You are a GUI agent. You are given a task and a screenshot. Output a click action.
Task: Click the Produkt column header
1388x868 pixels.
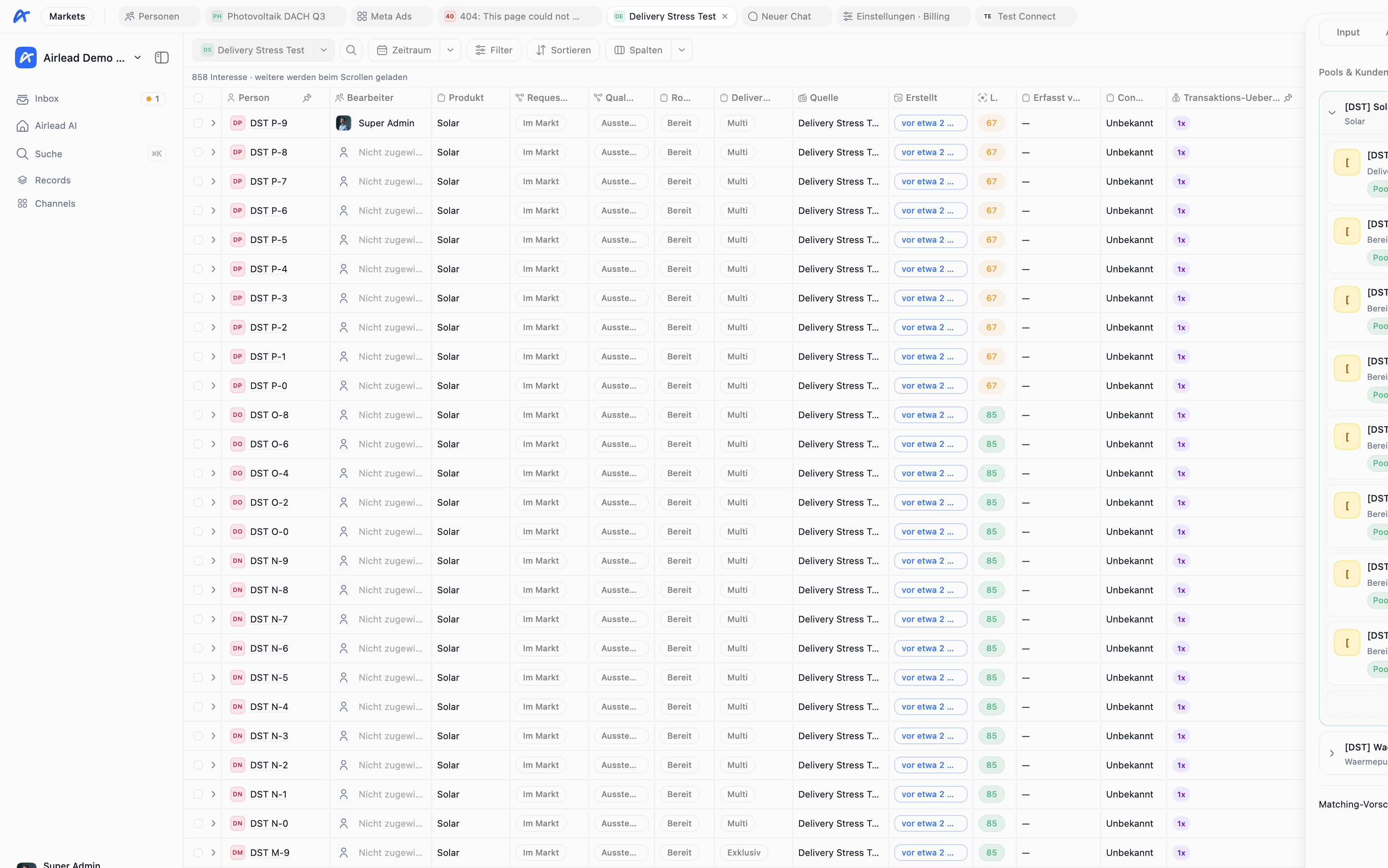click(470, 98)
